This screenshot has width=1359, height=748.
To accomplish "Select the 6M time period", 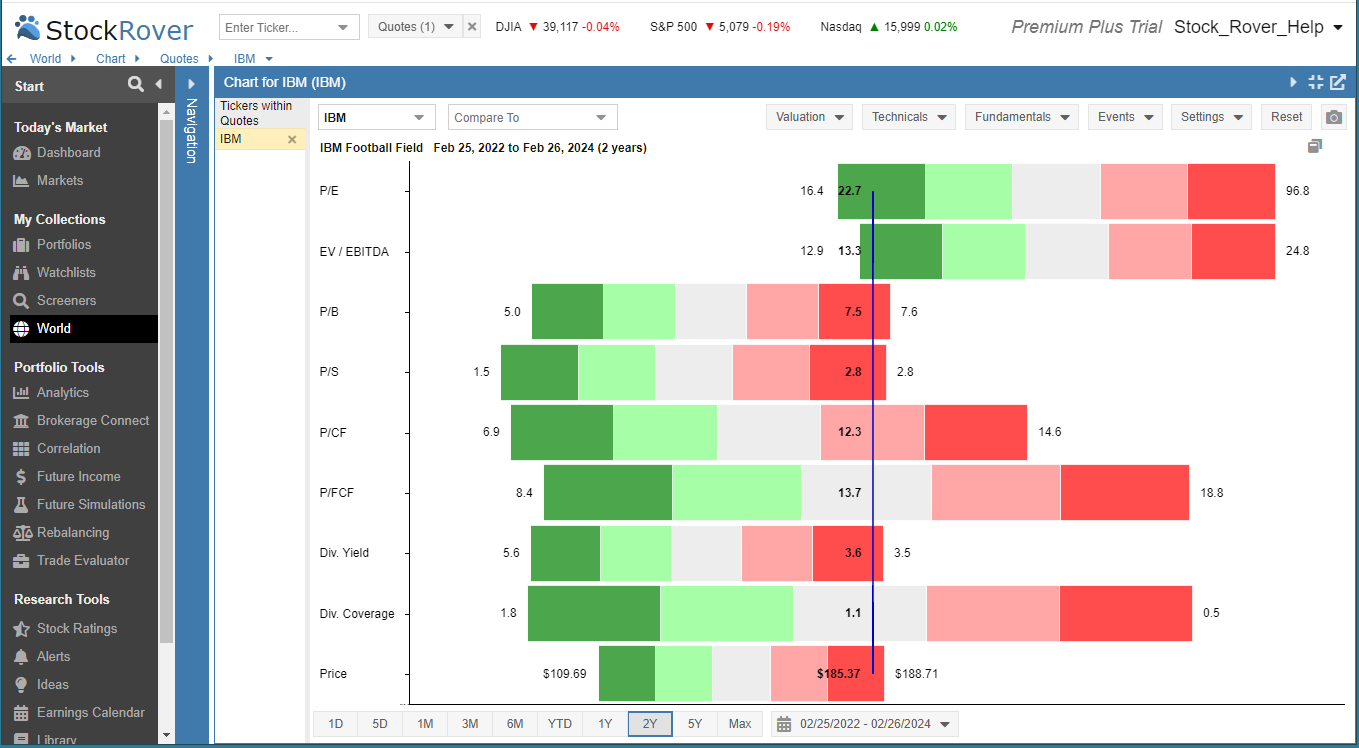I will (515, 724).
